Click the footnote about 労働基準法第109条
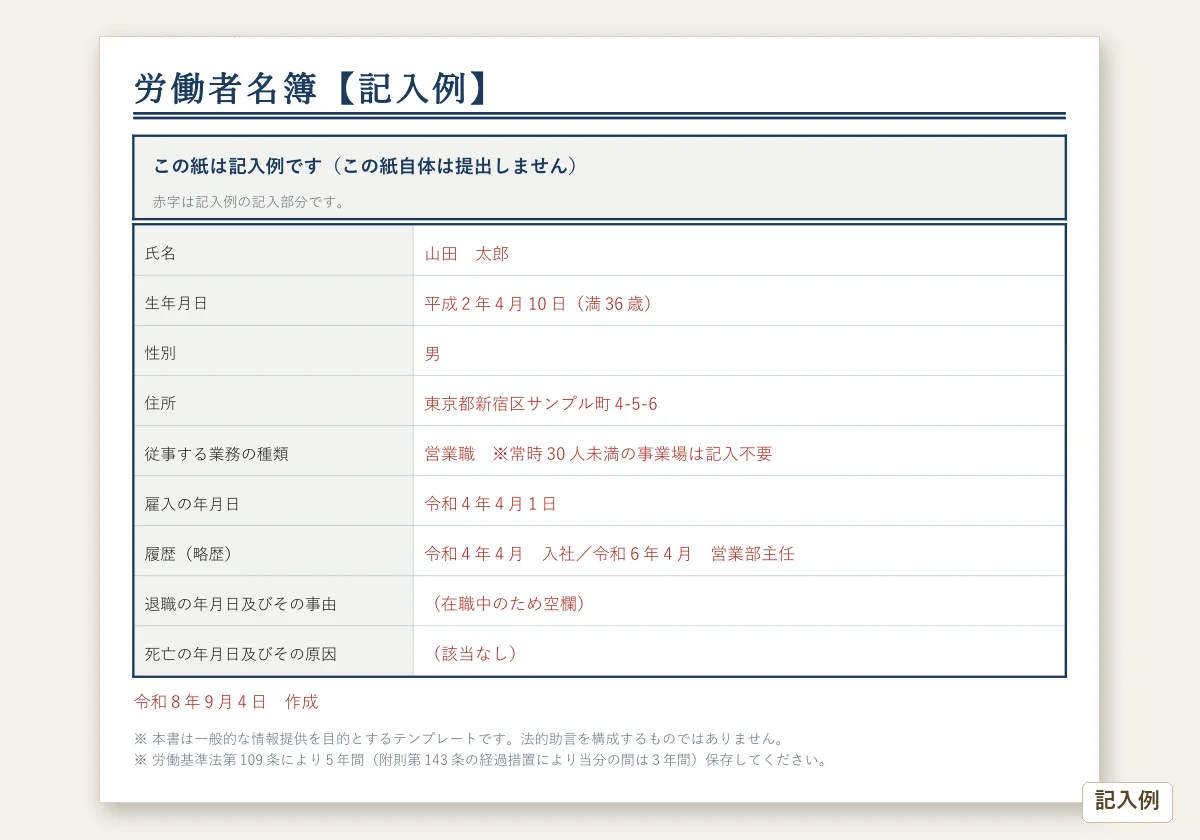The height and width of the screenshot is (840, 1200). 482,760
